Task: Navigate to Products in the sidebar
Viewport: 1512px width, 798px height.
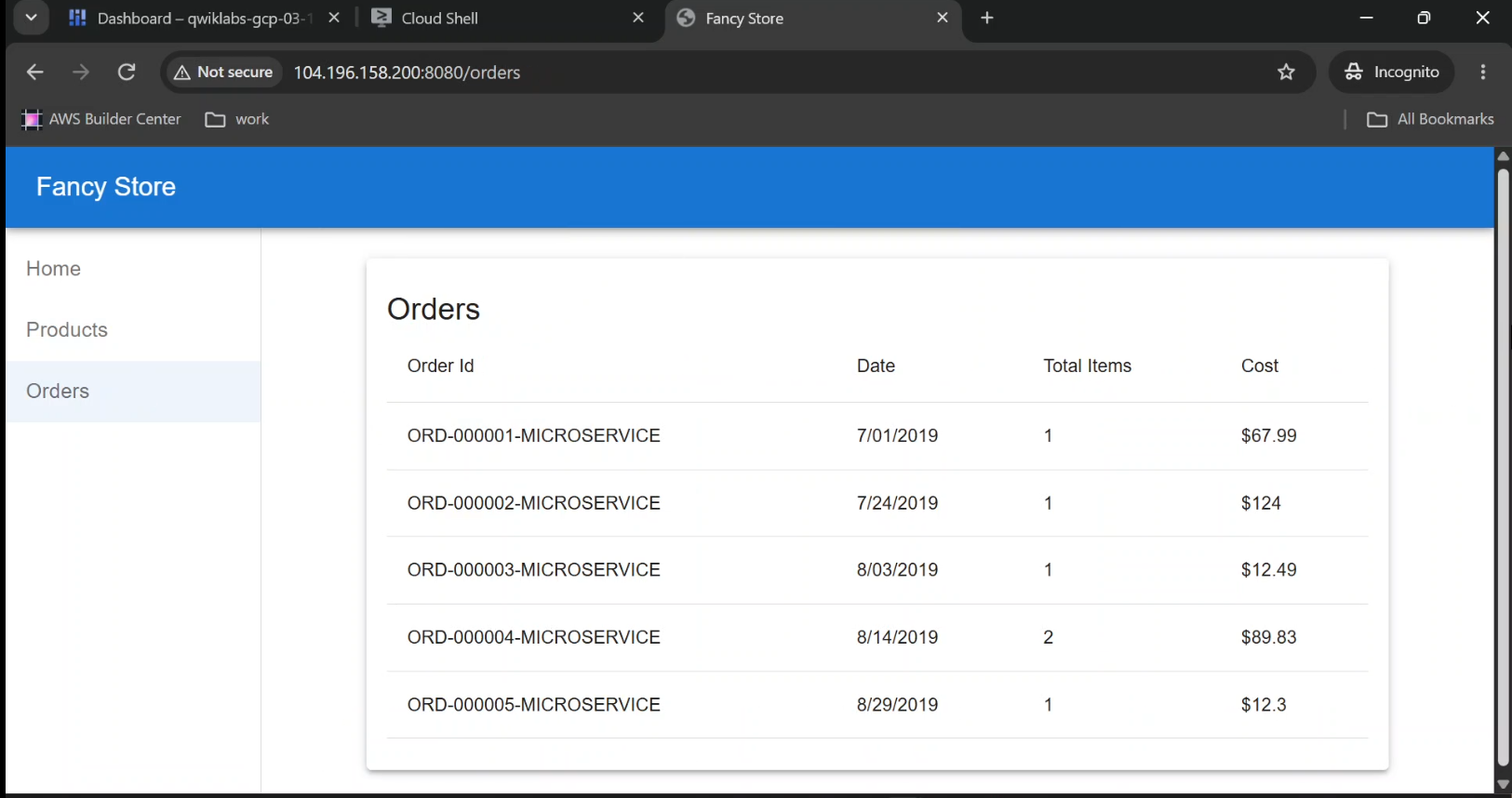Action: pyautogui.click(x=133, y=330)
